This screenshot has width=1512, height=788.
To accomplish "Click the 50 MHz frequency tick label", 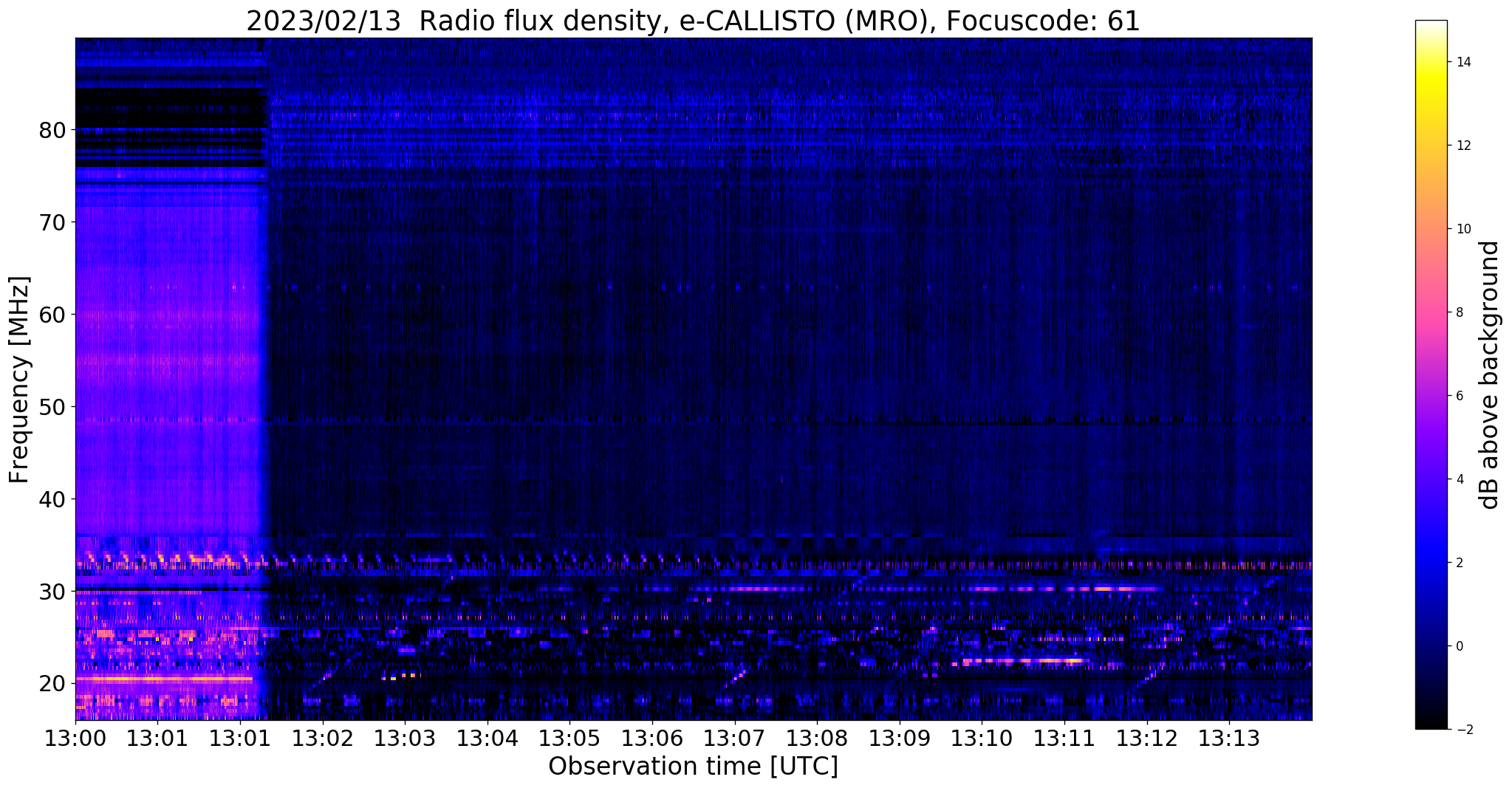I will point(52,407).
